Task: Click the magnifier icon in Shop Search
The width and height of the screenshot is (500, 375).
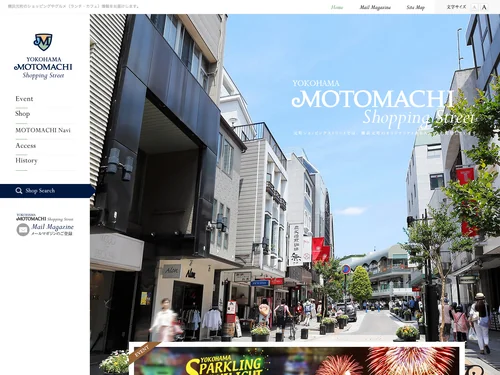Action: pos(19,191)
